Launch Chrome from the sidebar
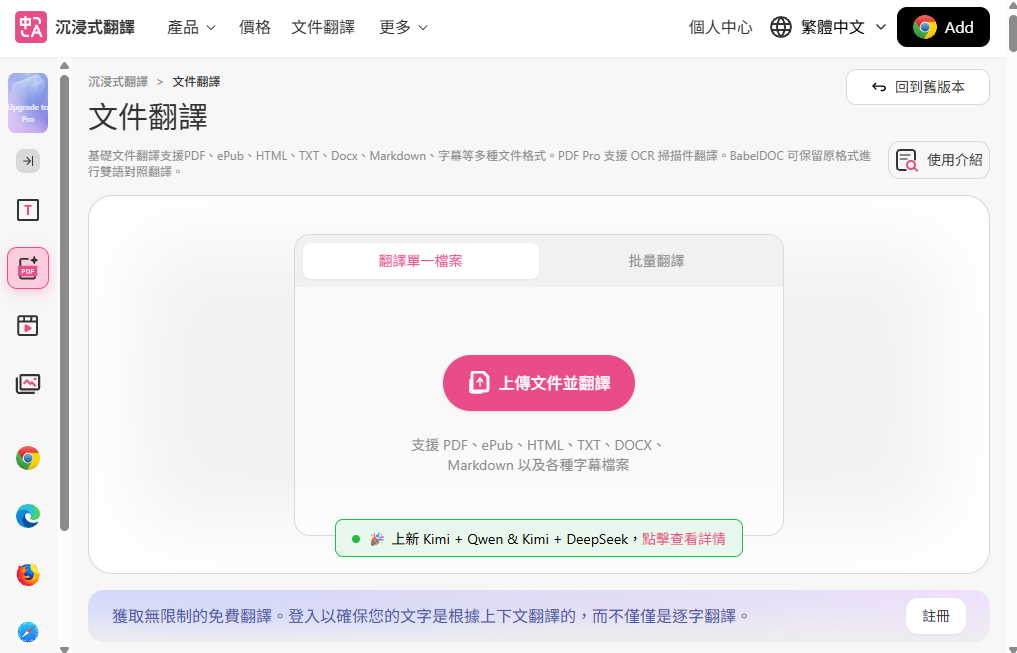 tap(27, 458)
